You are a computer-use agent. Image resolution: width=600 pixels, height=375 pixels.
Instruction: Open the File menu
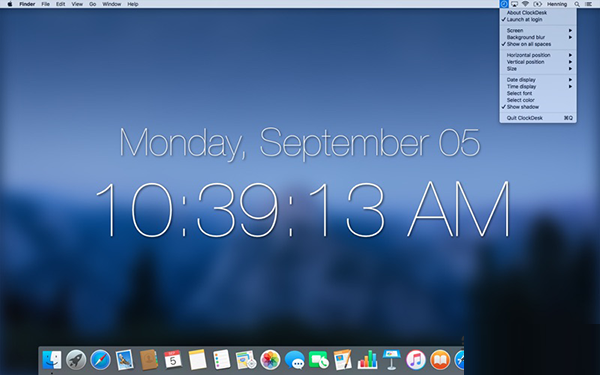coord(46,4)
